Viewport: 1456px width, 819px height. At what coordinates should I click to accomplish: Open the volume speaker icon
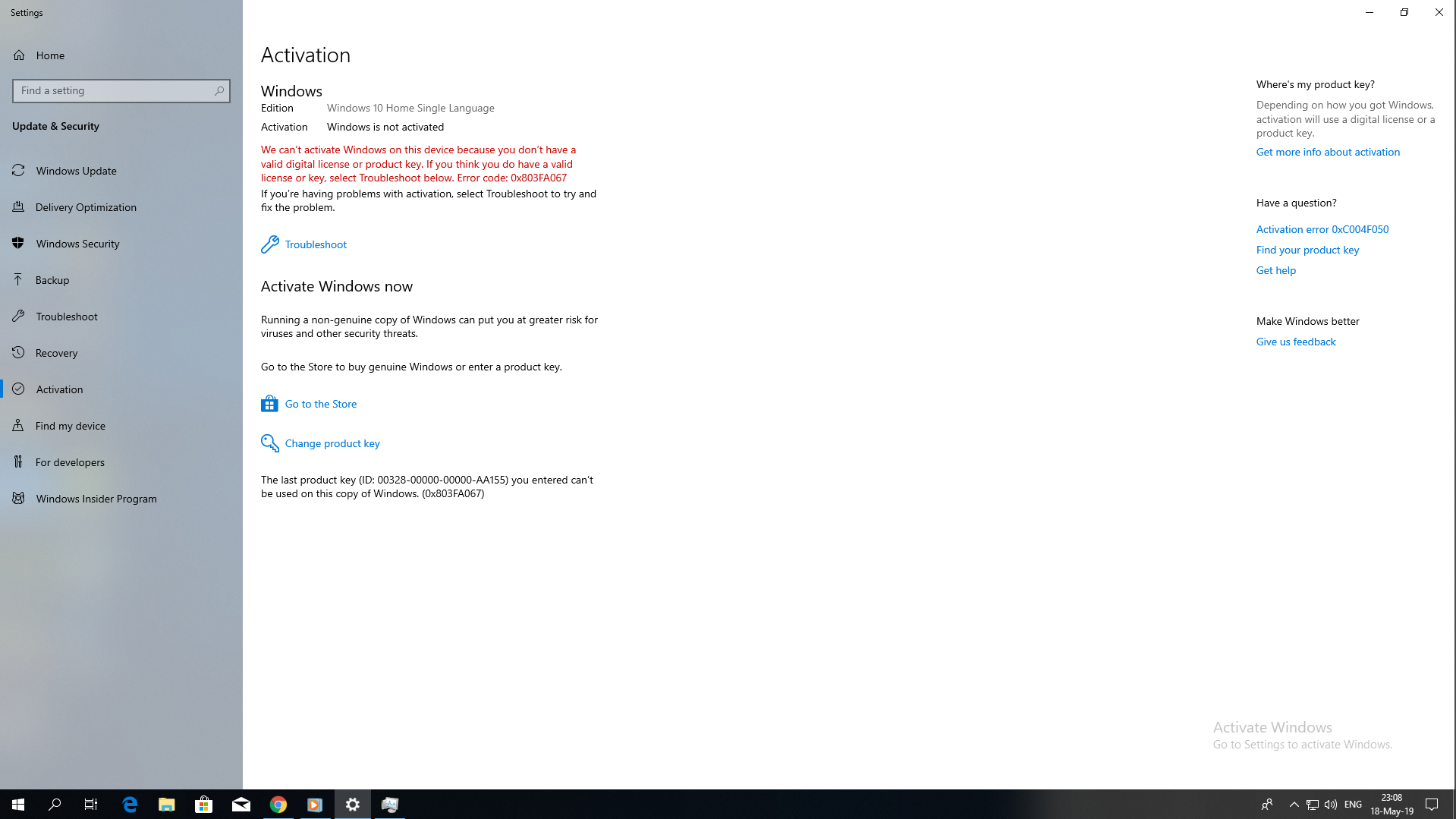tap(1331, 805)
